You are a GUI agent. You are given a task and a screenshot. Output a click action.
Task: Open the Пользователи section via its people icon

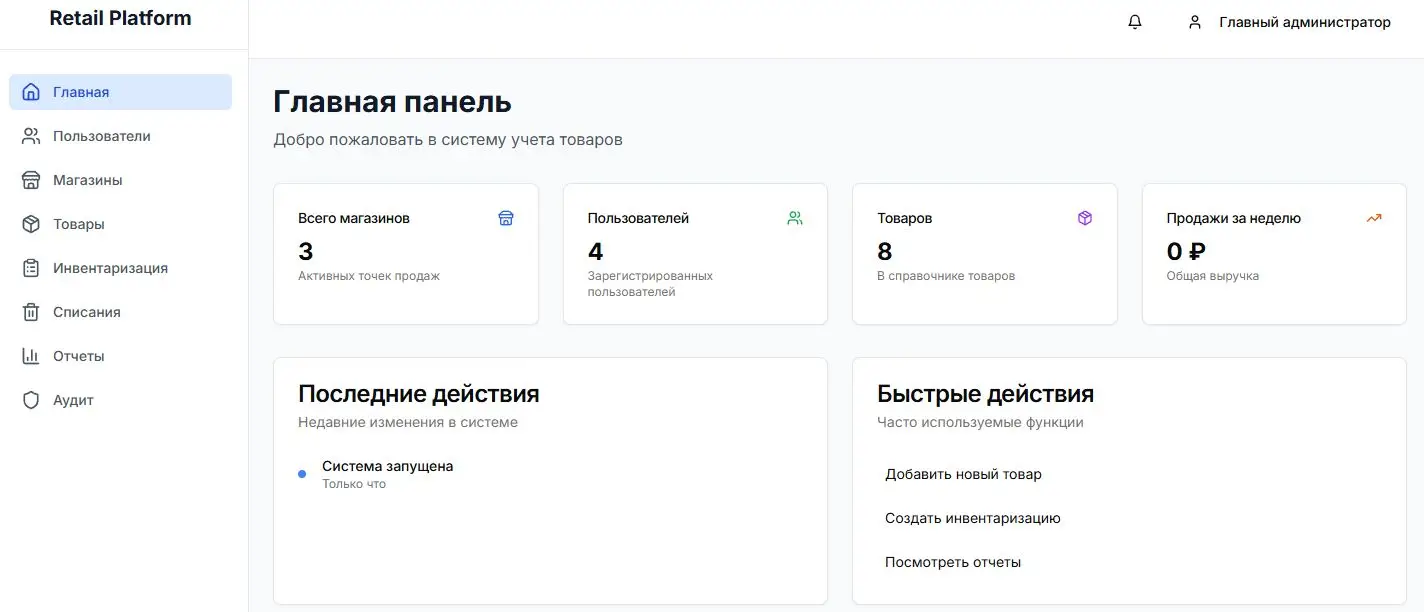click(30, 136)
